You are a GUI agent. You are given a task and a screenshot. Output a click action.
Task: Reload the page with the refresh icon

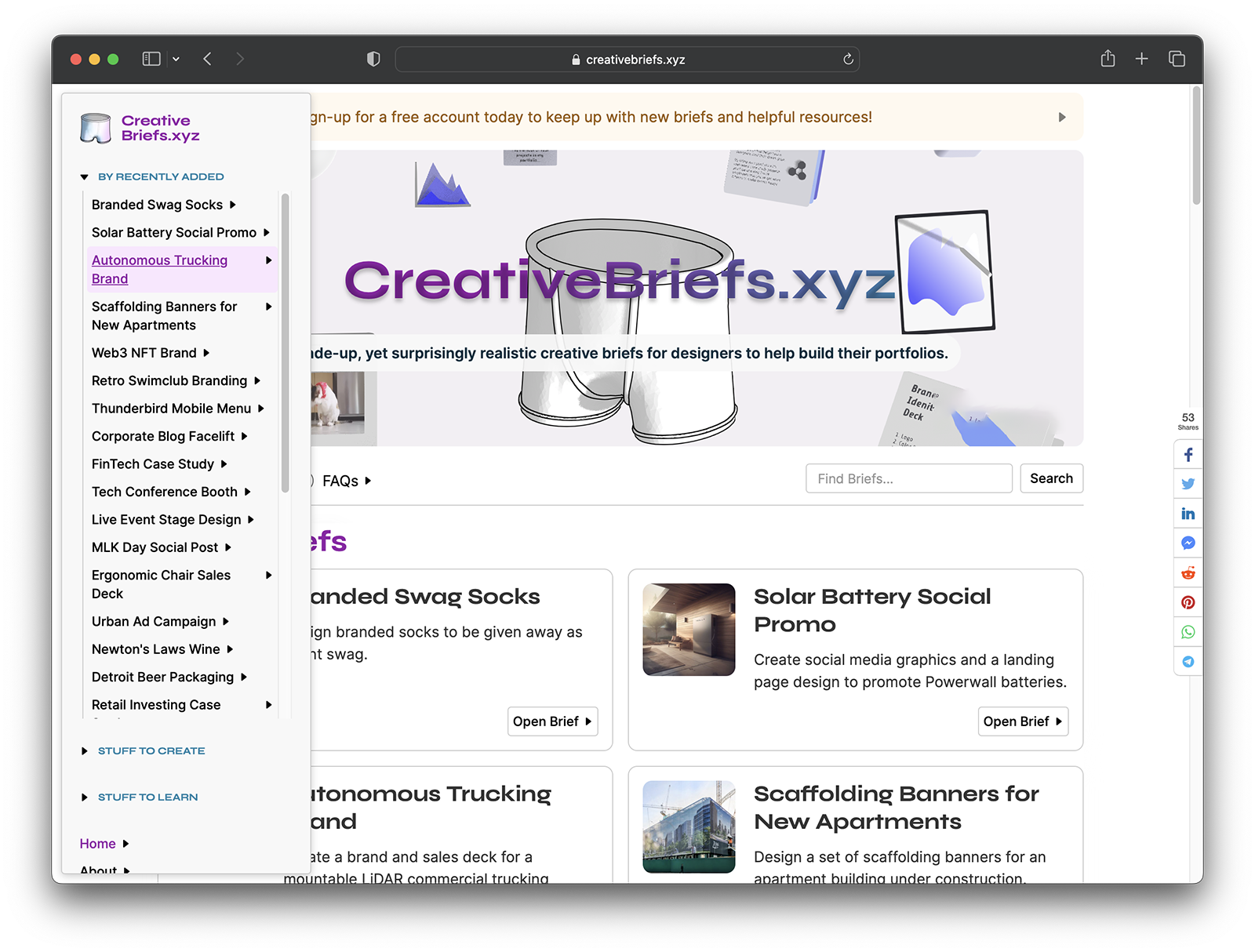point(848,59)
